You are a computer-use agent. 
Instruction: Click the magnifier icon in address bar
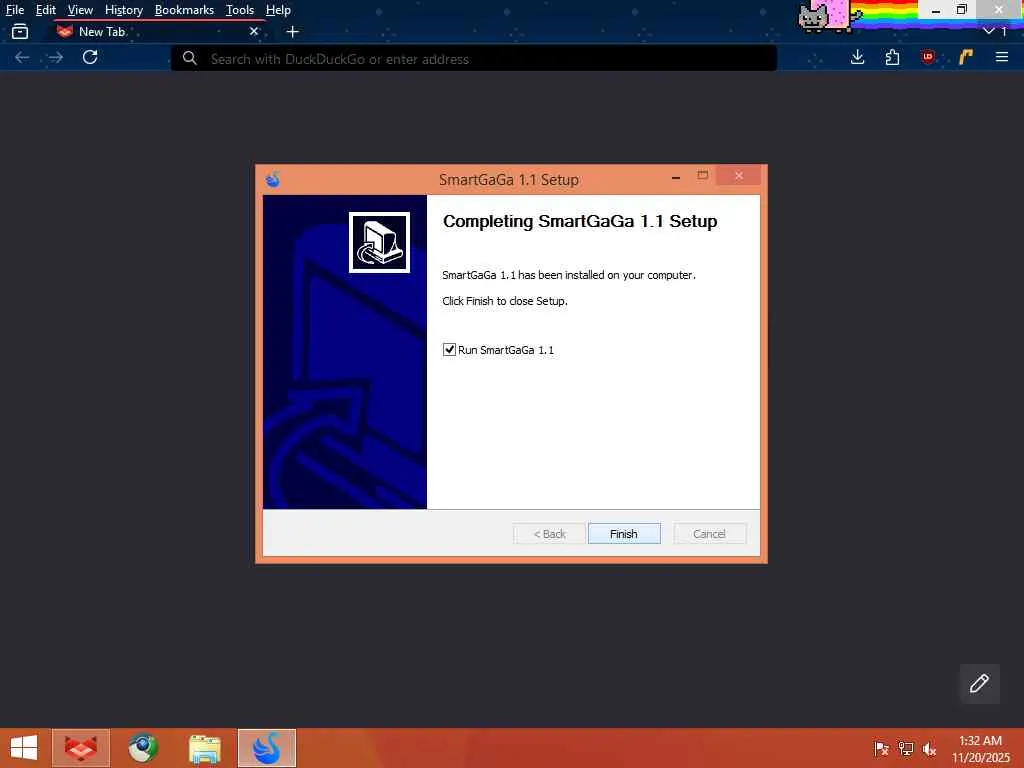[x=190, y=59]
